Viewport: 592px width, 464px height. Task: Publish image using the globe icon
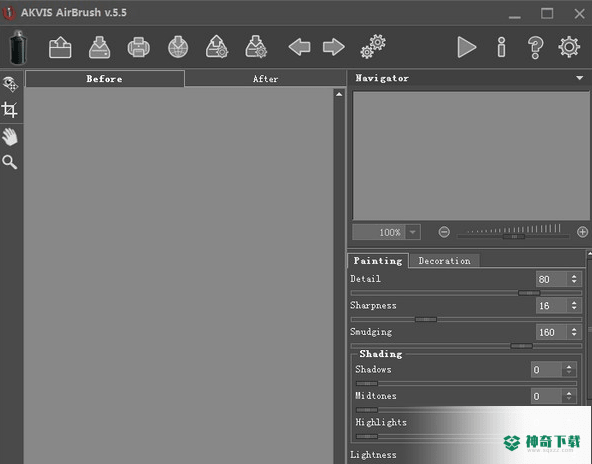pos(178,47)
